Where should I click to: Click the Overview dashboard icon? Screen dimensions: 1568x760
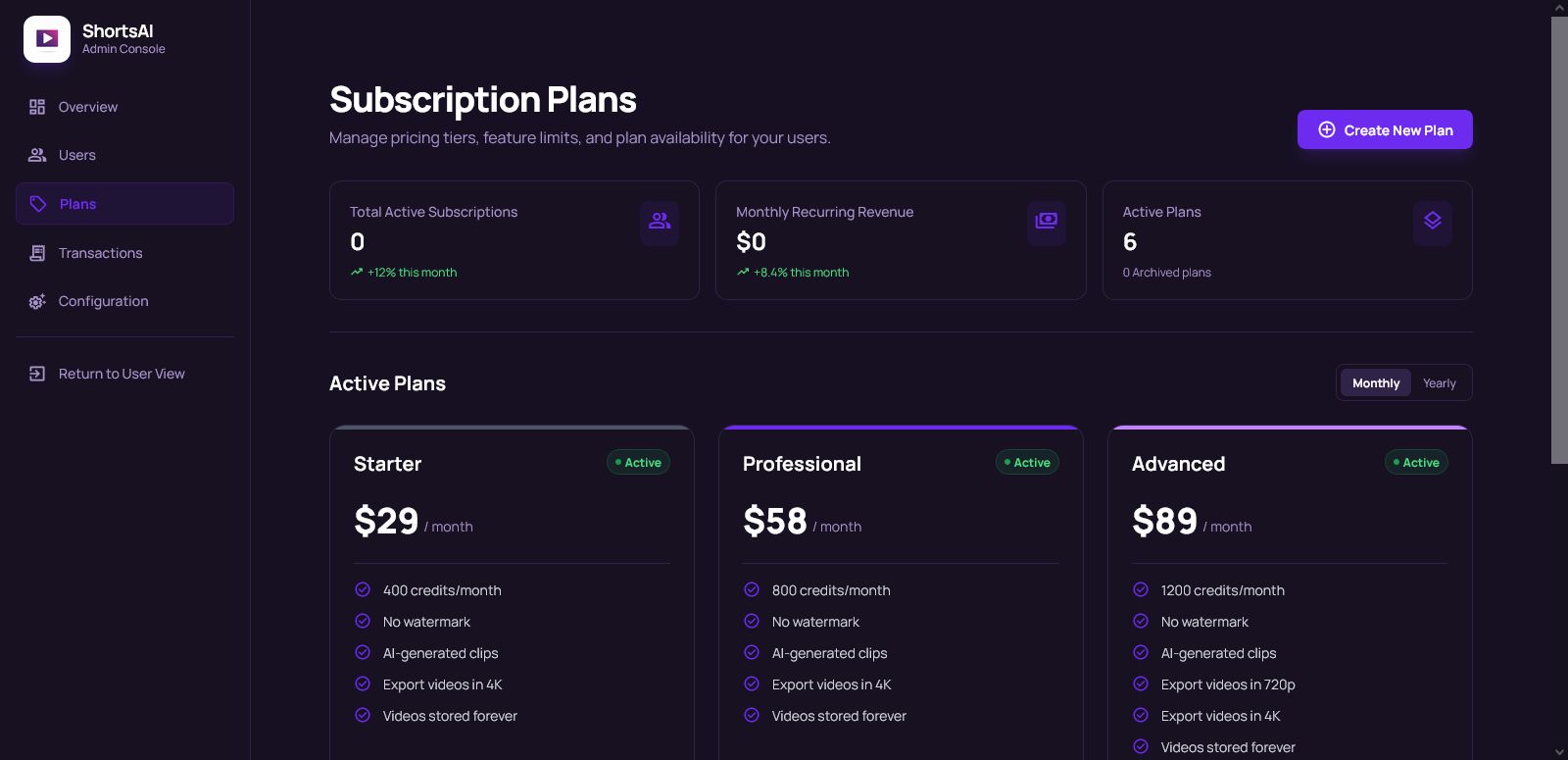point(37,107)
